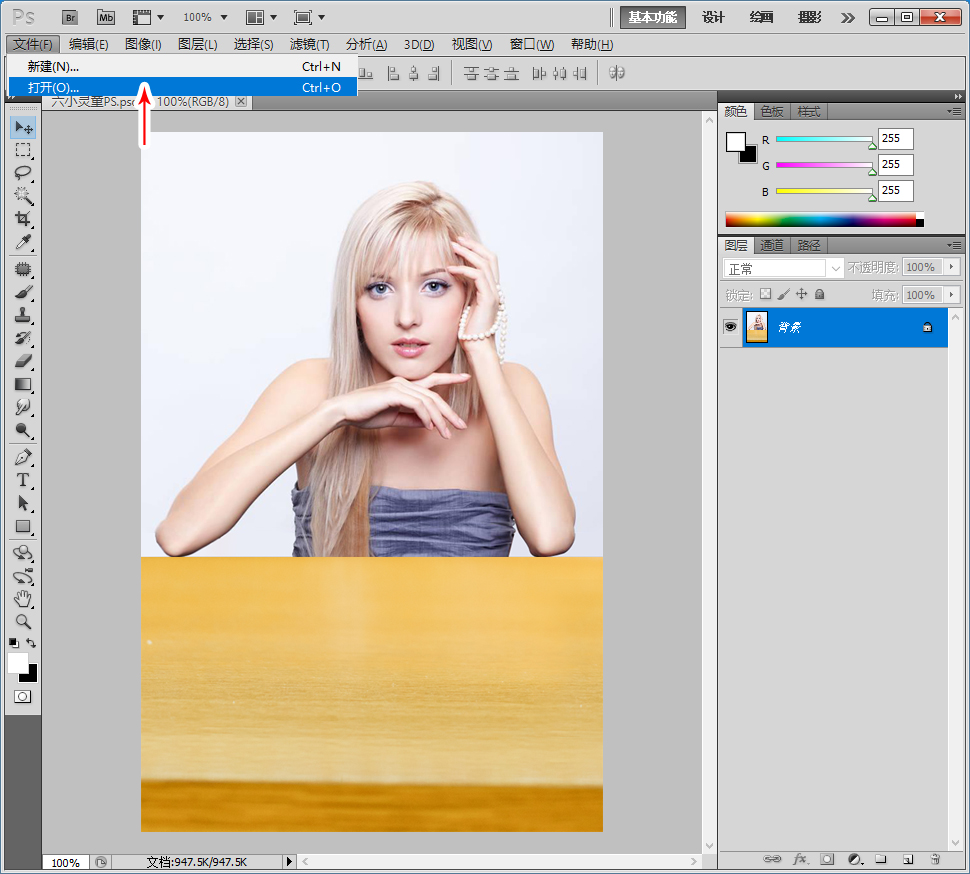Screen dimensions: 970x874
Task: Switch to the 通道 tab
Action: tap(772, 246)
